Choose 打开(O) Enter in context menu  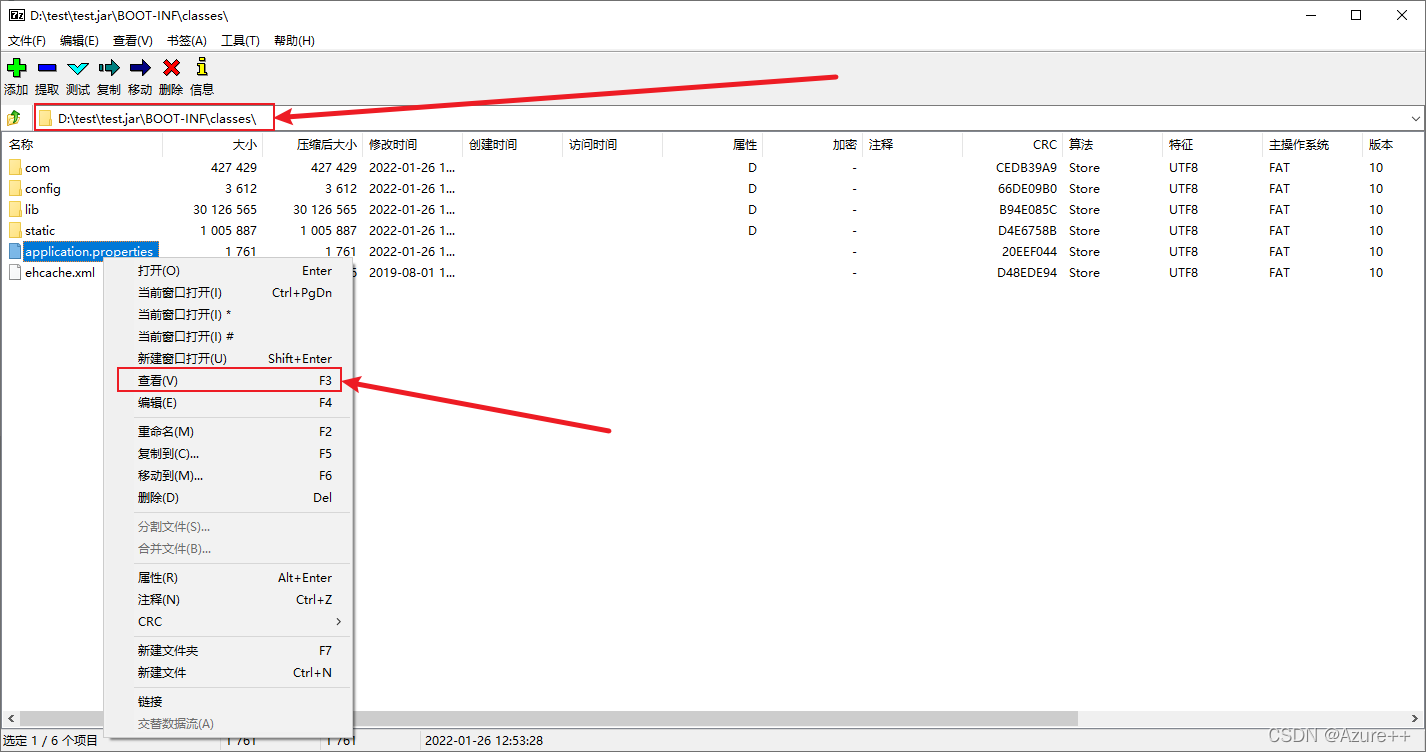point(228,271)
